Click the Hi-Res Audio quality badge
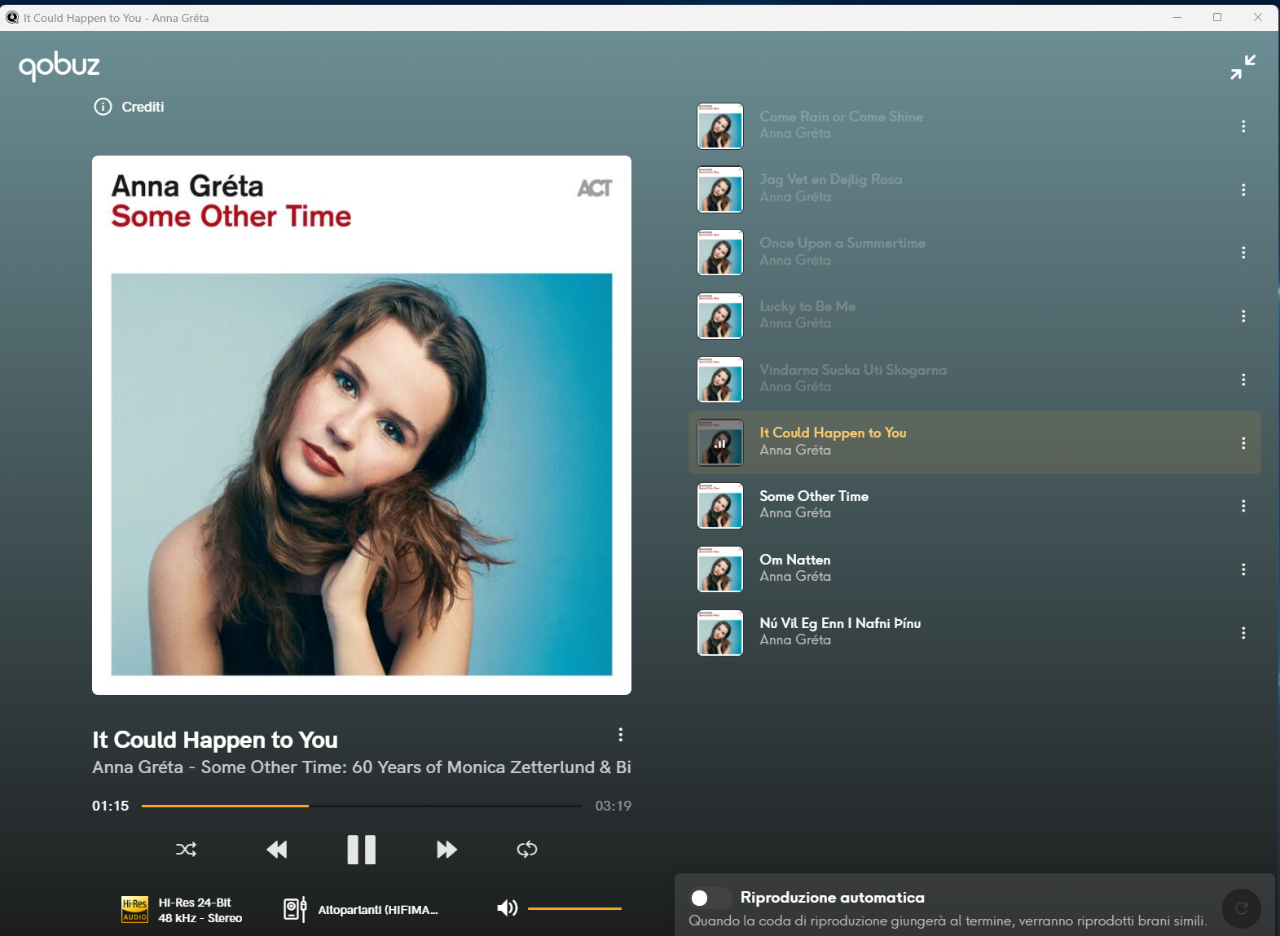The width and height of the screenshot is (1280, 936). (134, 909)
